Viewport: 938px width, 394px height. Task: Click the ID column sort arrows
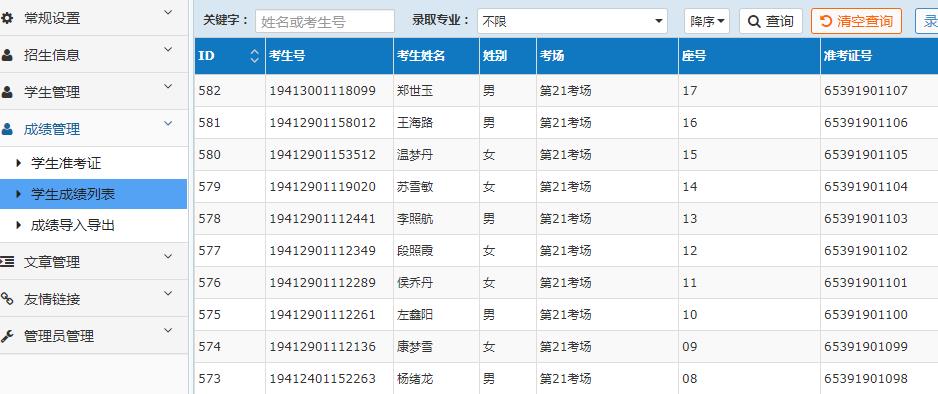[255, 56]
